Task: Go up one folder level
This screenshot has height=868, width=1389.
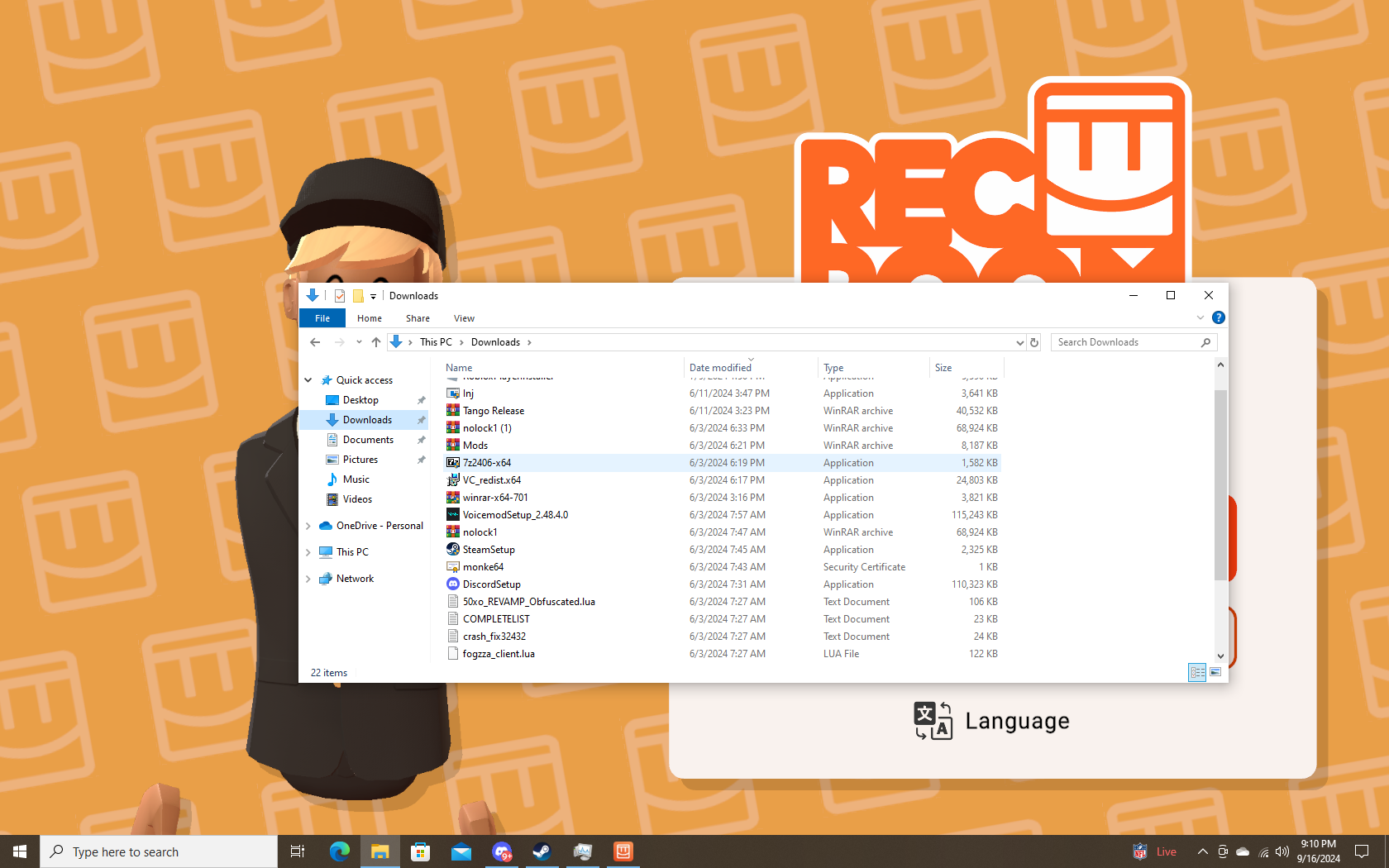Action: coord(376,342)
